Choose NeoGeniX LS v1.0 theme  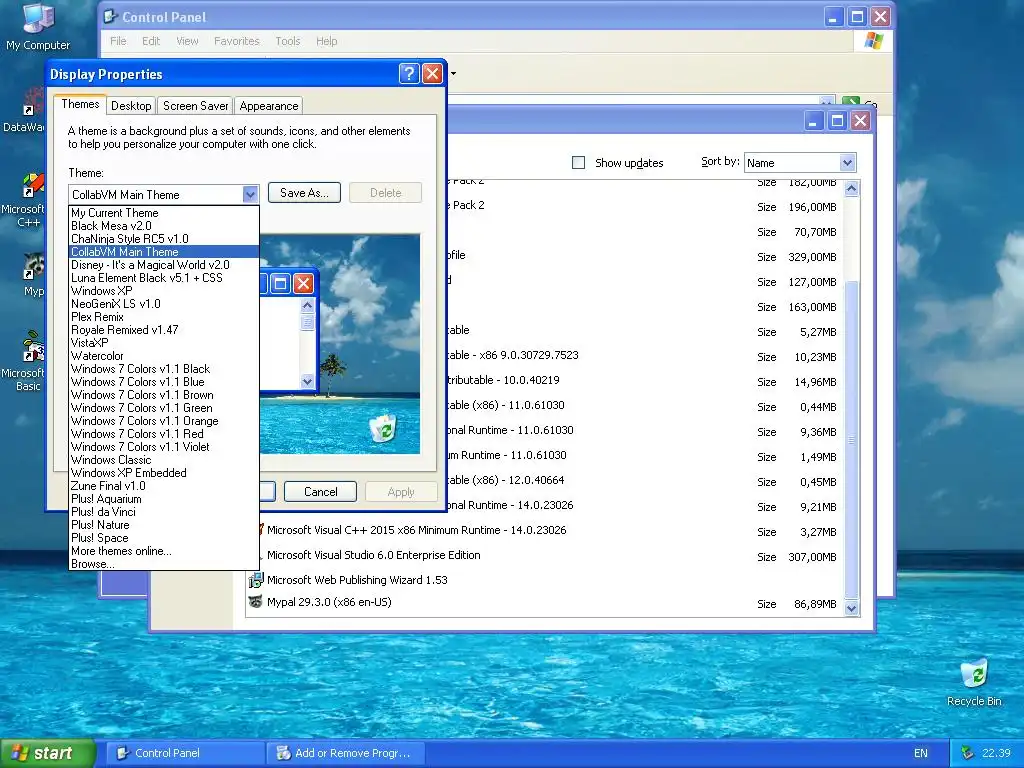point(164,304)
